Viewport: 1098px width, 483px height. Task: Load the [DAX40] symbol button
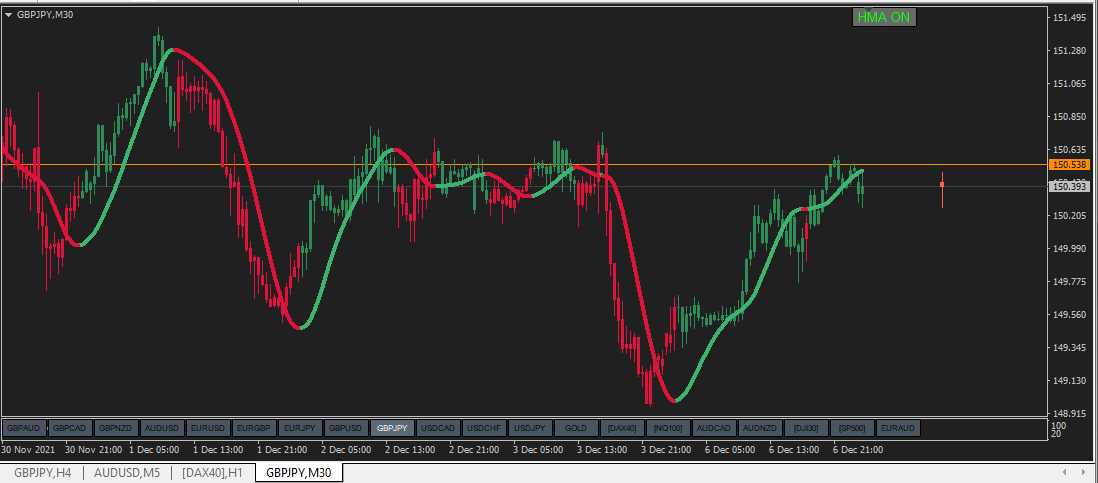622,428
